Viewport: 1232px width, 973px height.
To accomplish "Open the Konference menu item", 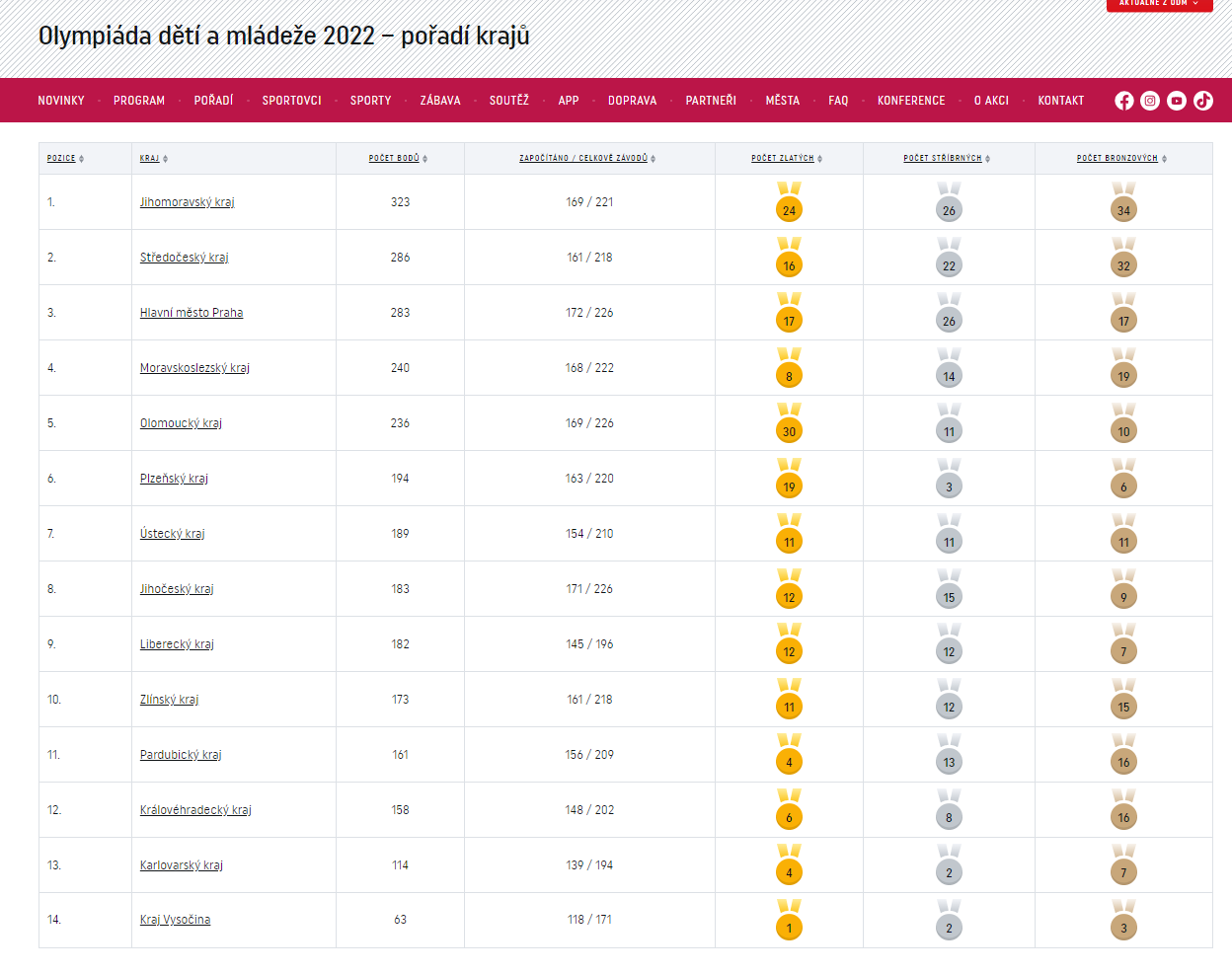I will click(911, 101).
